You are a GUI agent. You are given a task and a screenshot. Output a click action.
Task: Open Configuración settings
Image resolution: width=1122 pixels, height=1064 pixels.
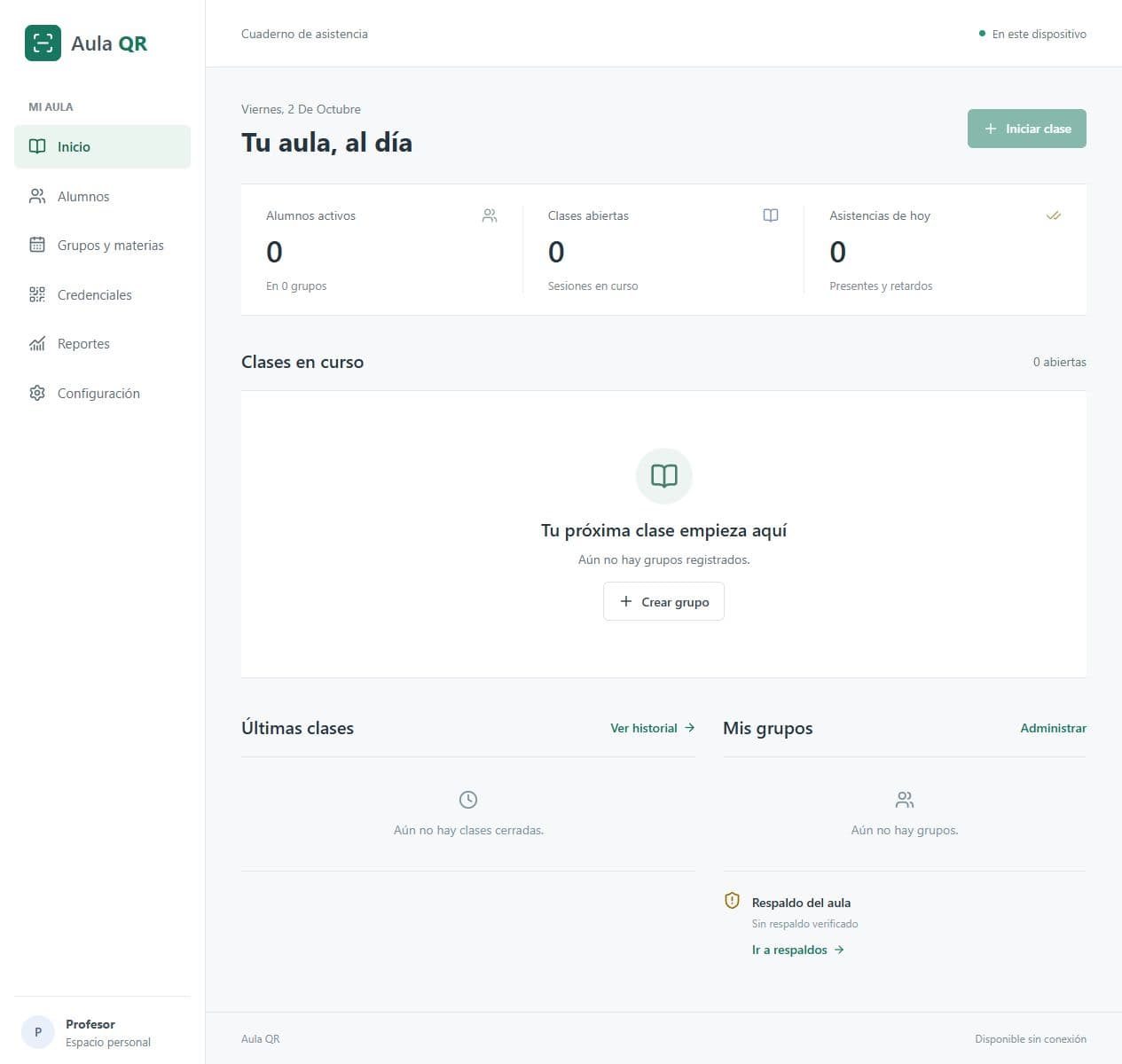pos(102,393)
